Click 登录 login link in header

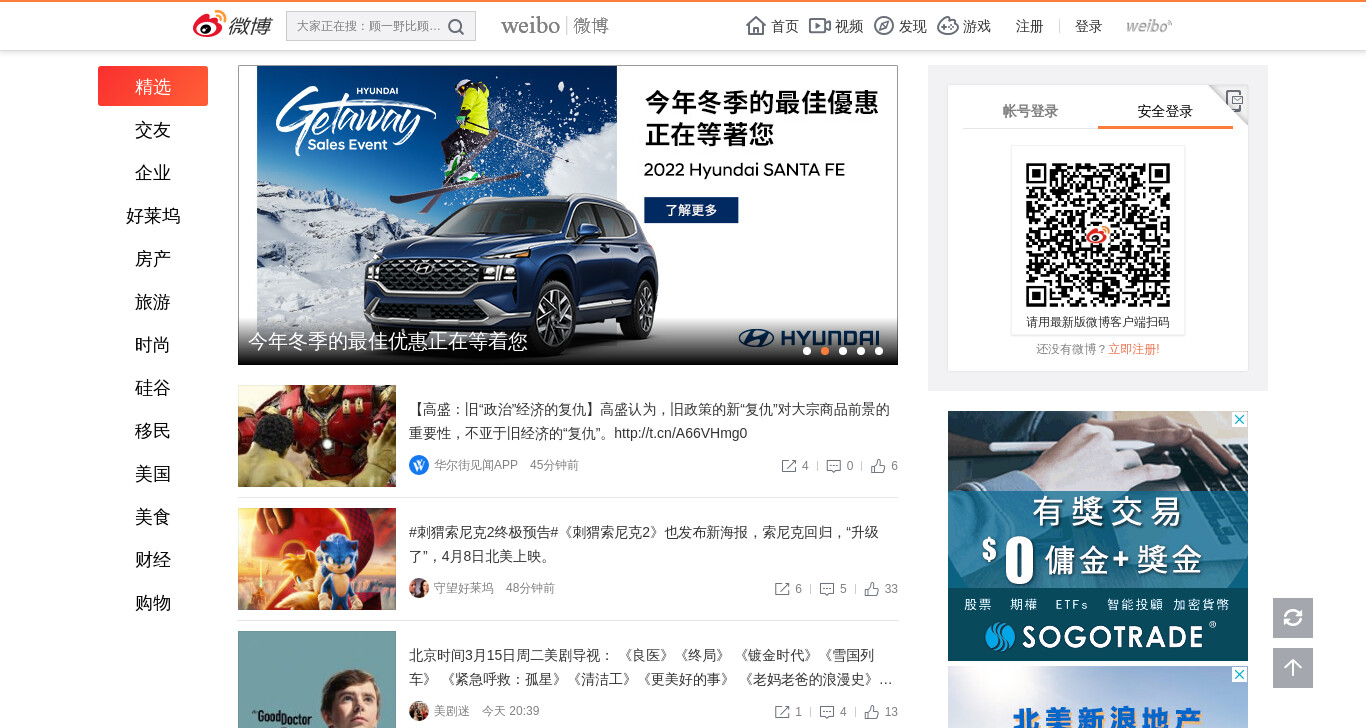coord(1088,26)
